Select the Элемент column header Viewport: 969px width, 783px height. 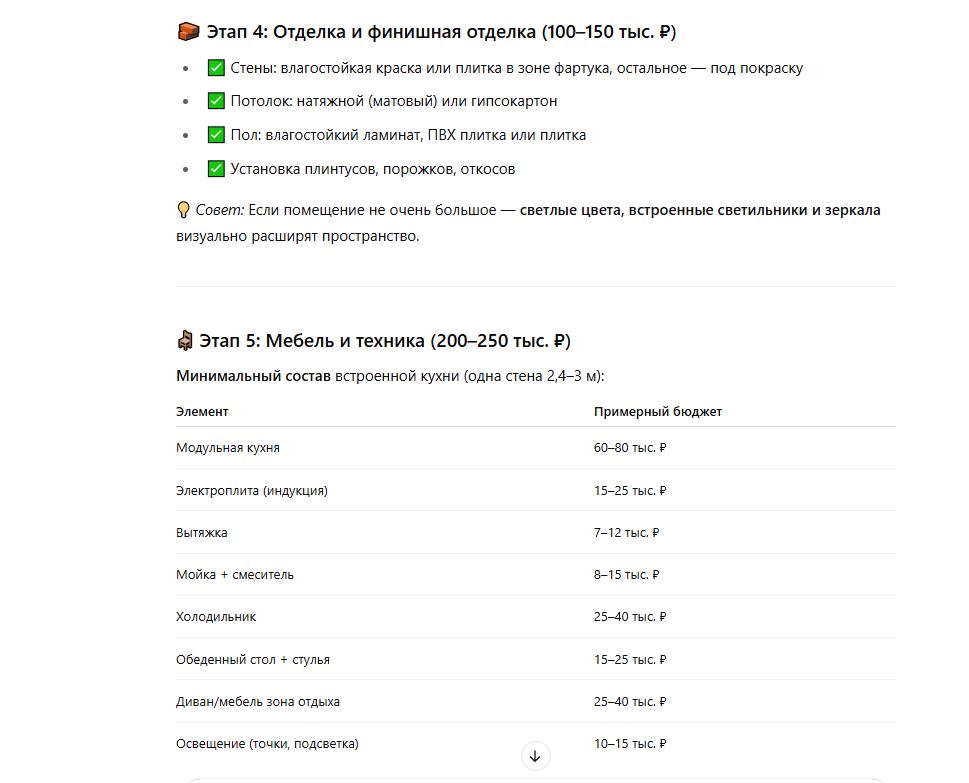[x=202, y=412]
